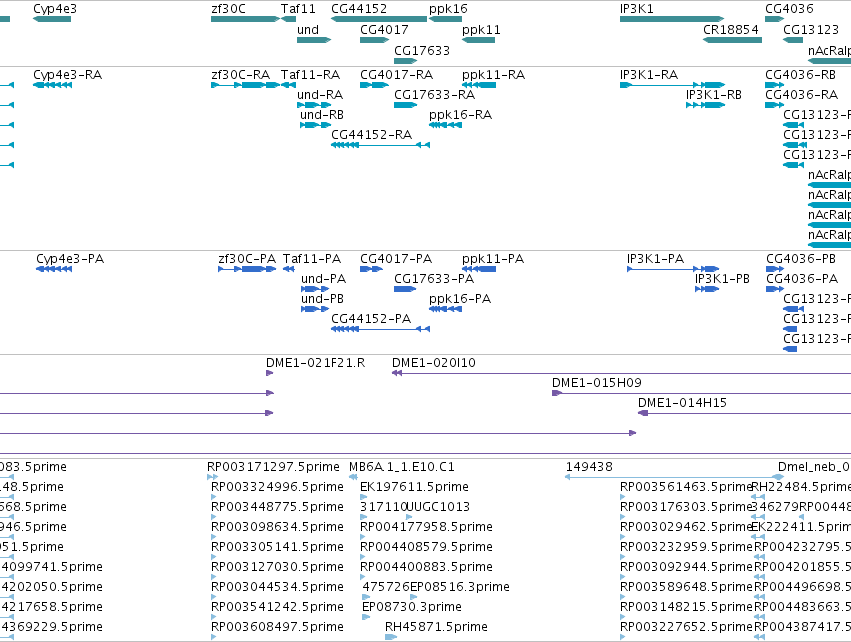Select the RP003098634.5prime EST

point(214,537)
